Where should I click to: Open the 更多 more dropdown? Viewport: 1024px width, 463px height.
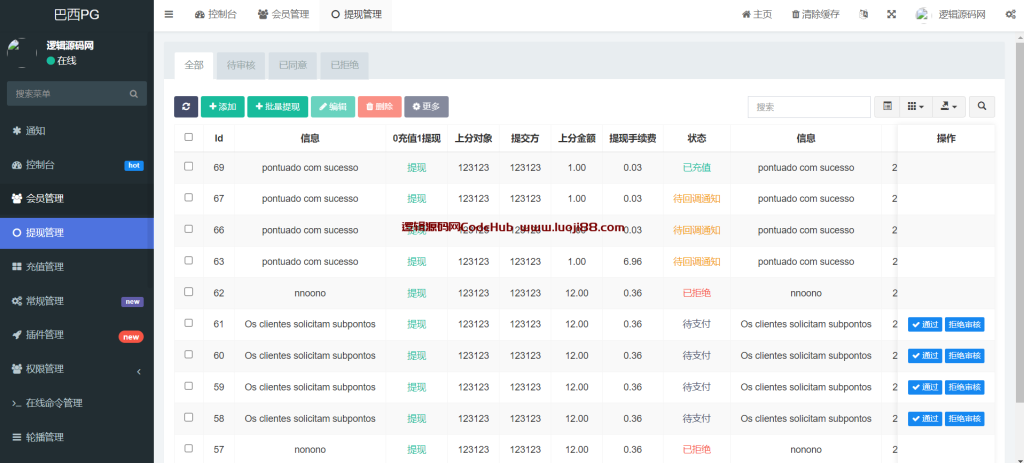(426, 106)
